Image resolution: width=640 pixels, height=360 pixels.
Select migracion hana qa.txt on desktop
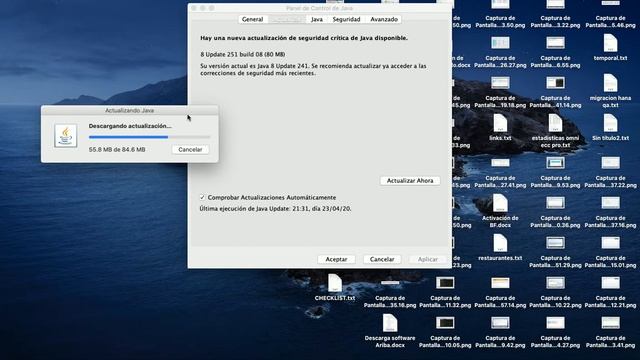point(610,84)
